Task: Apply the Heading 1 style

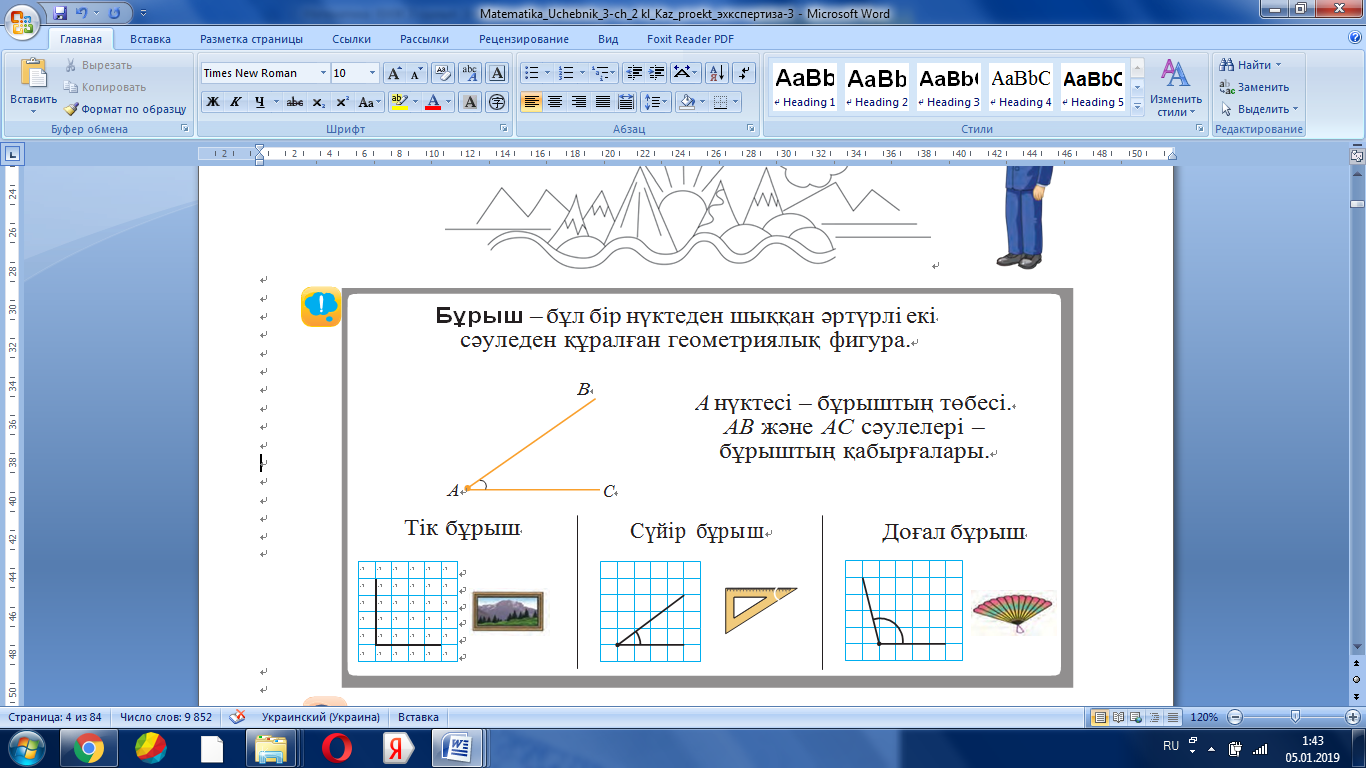Action: pyautogui.click(x=806, y=88)
